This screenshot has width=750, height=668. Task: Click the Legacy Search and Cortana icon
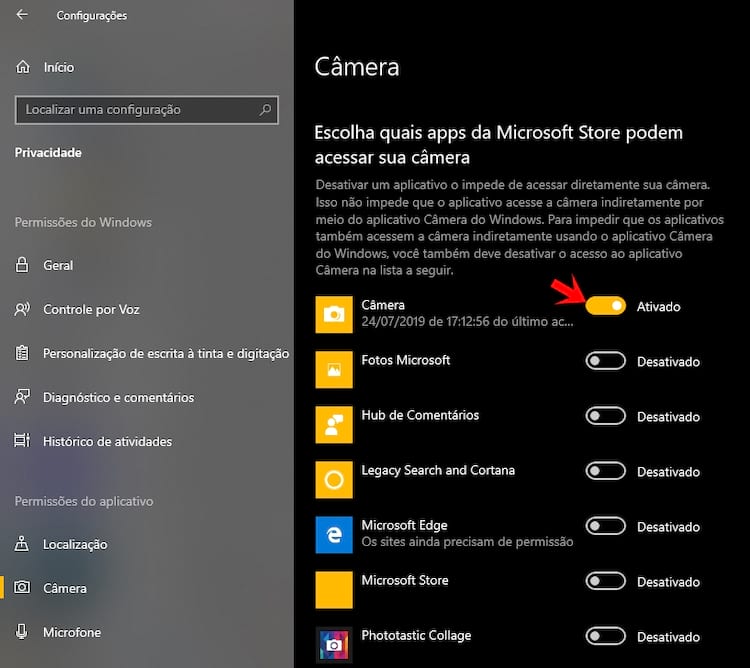(334, 479)
